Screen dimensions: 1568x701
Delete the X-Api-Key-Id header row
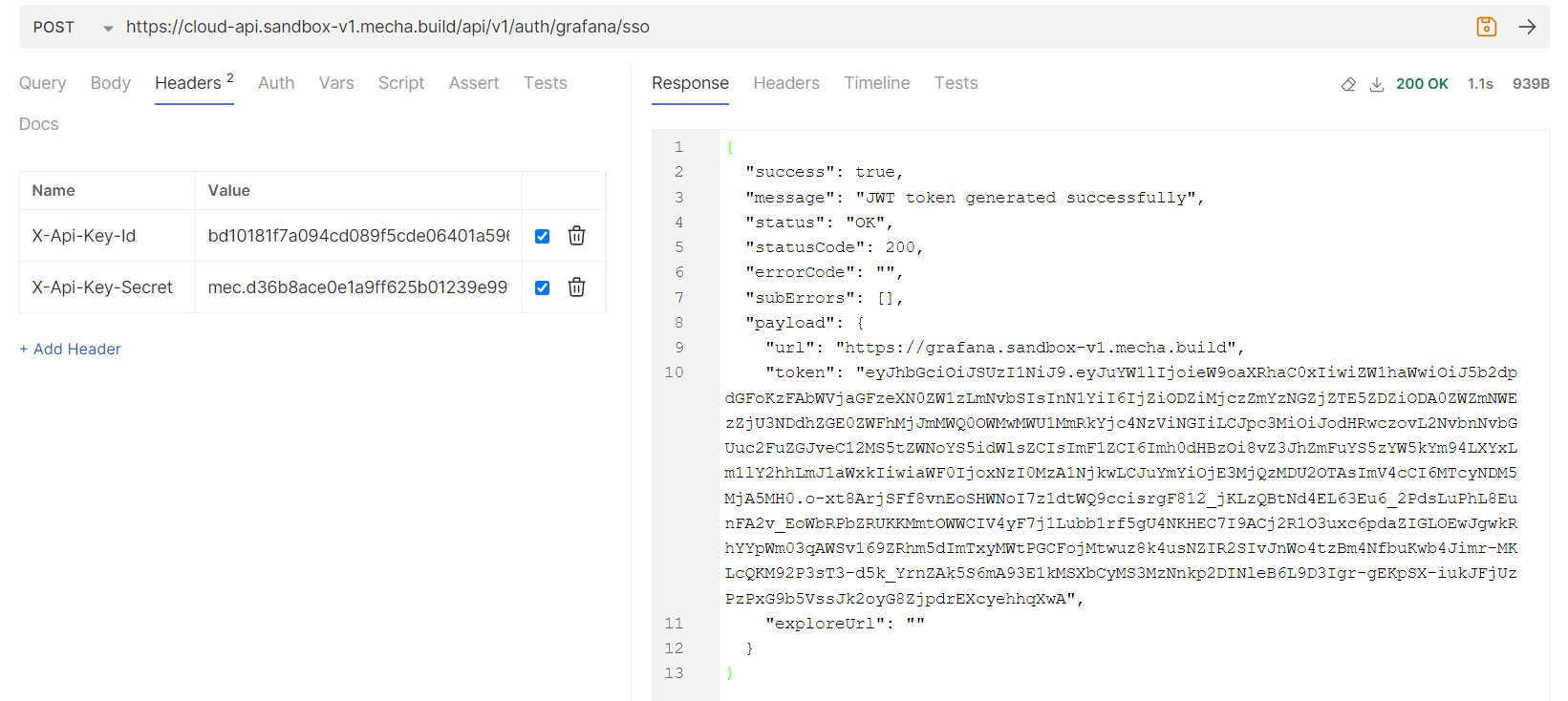click(576, 236)
